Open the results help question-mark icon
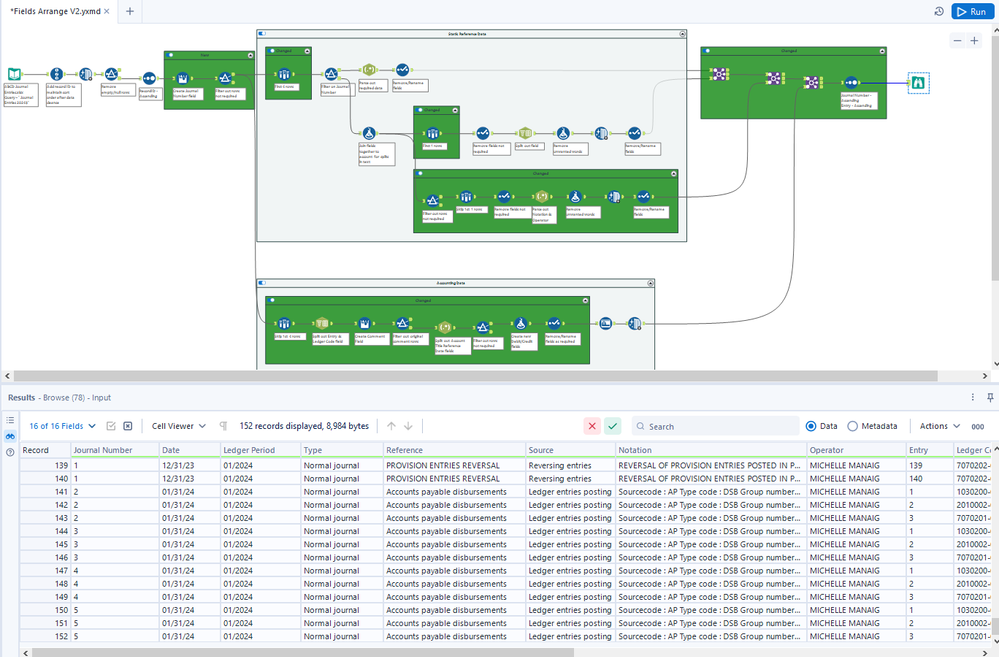Image resolution: width=999 pixels, height=657 pixels. [10, 452]
